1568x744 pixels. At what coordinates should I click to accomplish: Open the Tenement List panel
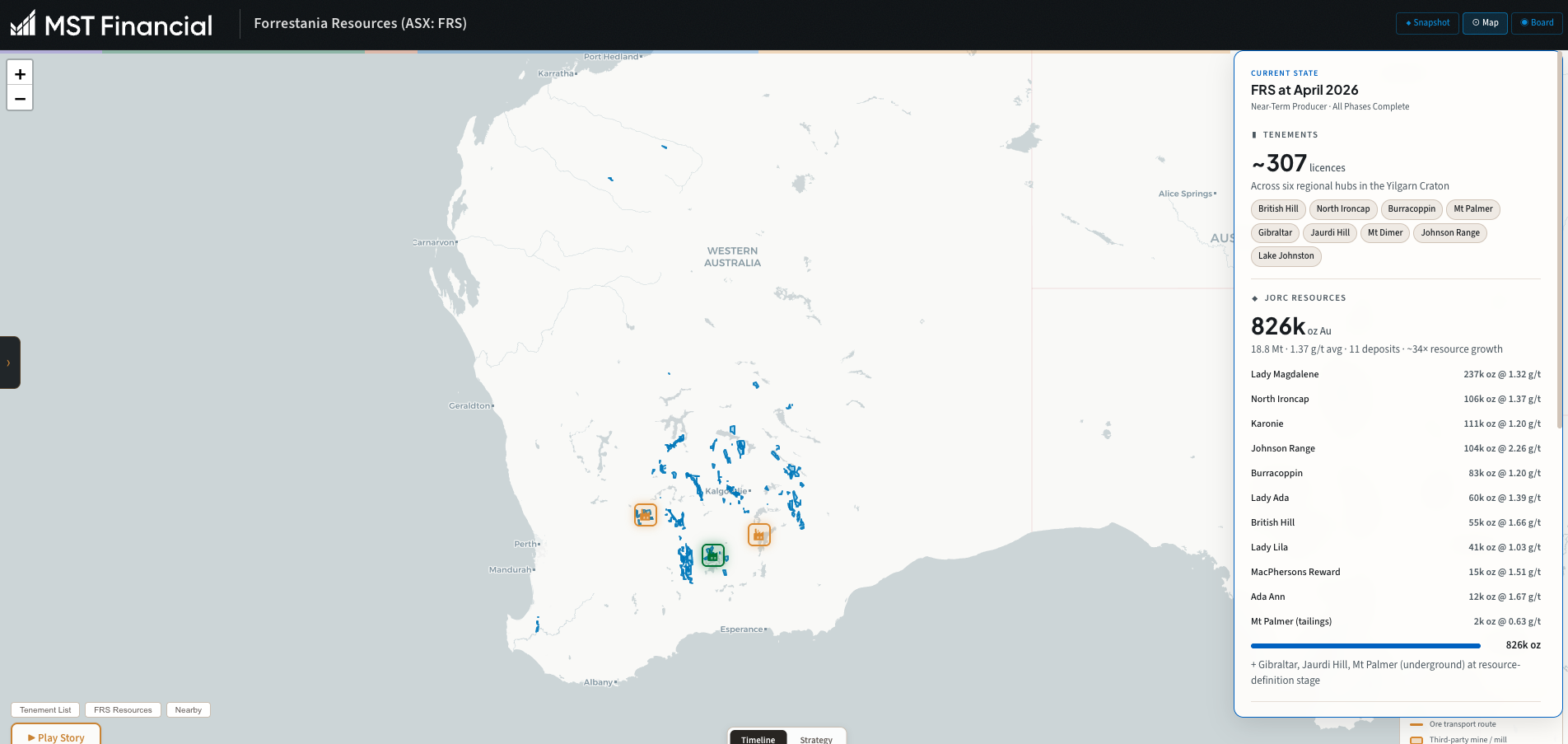click(45, 710)
